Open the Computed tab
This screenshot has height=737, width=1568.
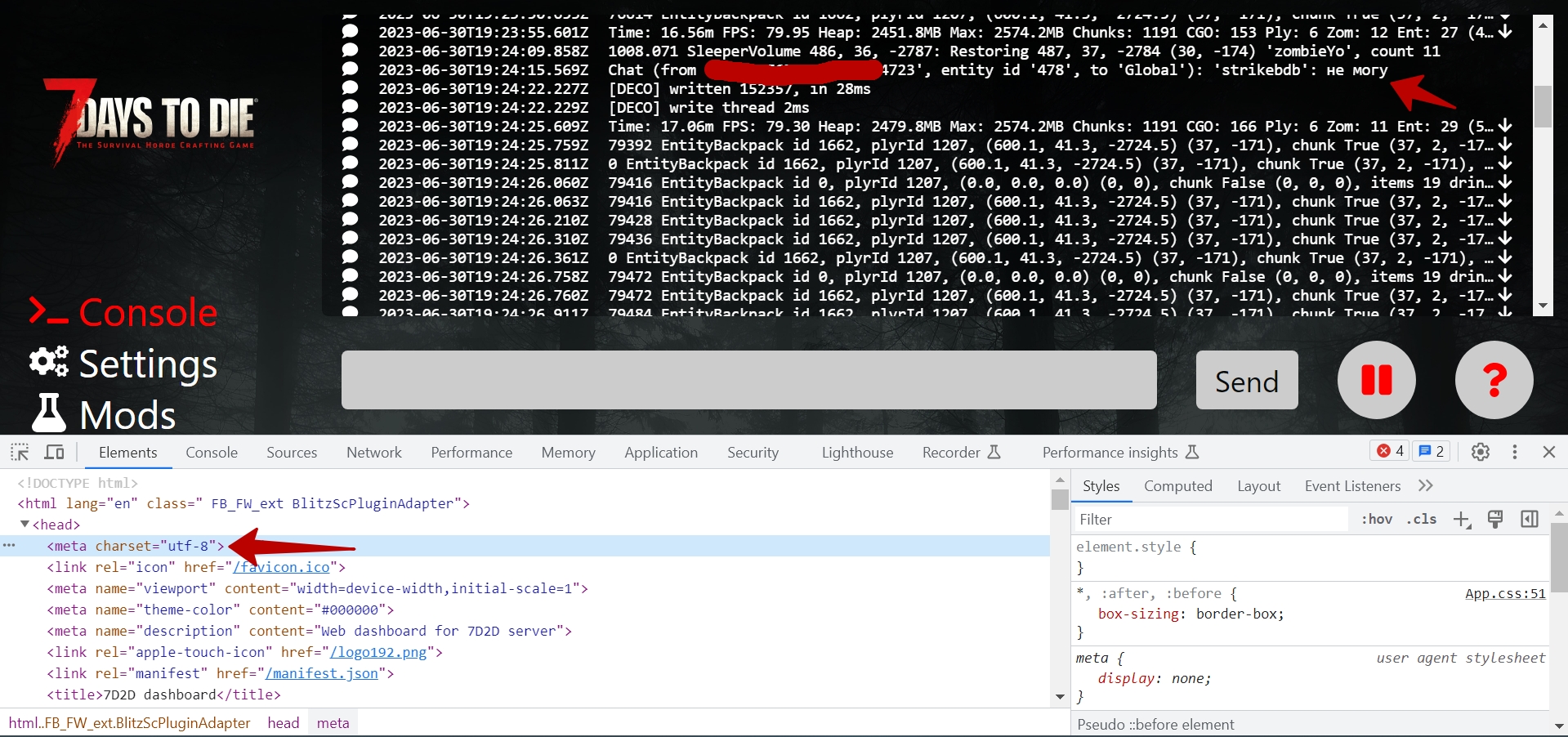tap(1177, 486)
